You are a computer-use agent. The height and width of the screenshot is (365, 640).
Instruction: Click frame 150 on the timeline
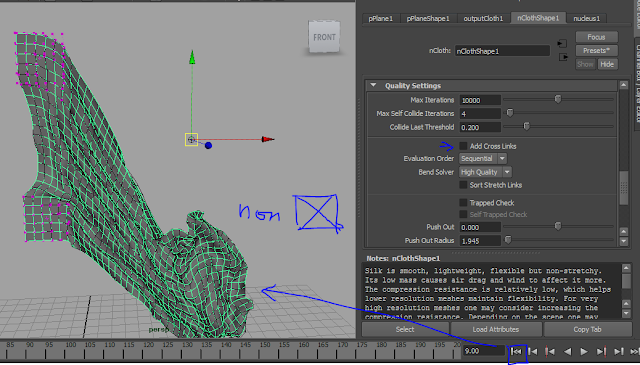tap(265, 345)
